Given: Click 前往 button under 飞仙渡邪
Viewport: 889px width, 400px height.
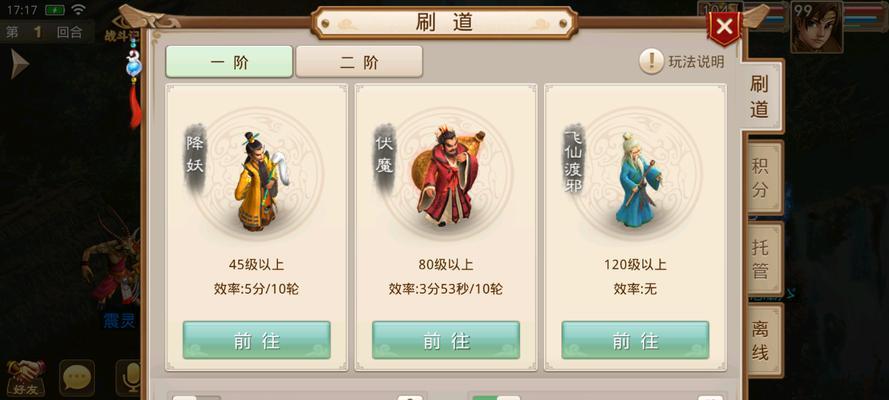Looking at the screenshot, I should (x=635, y=340).
